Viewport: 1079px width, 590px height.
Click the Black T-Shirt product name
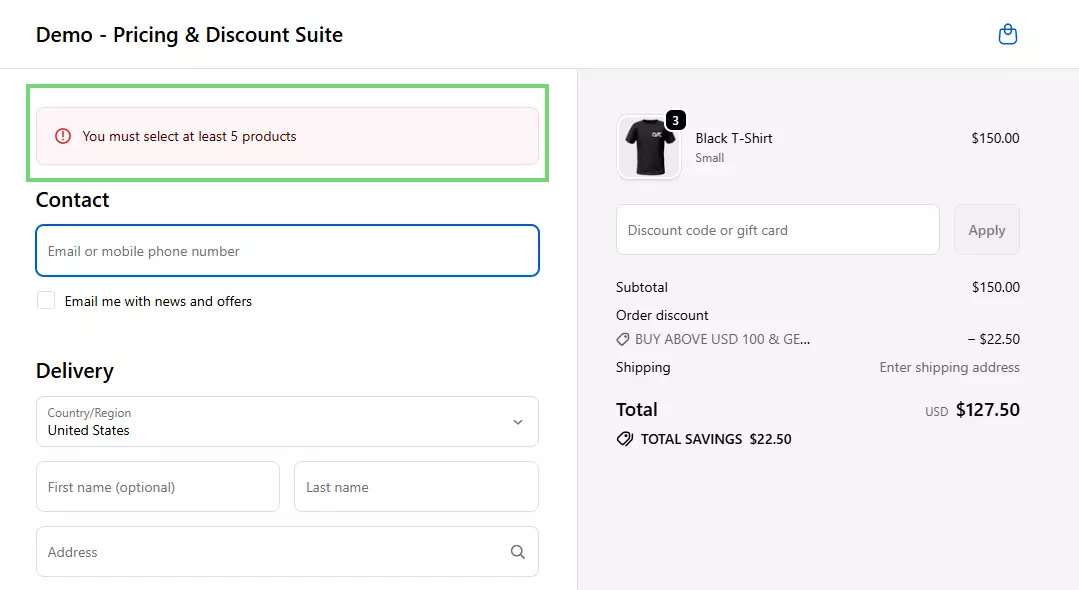click(x=734, y=138)
